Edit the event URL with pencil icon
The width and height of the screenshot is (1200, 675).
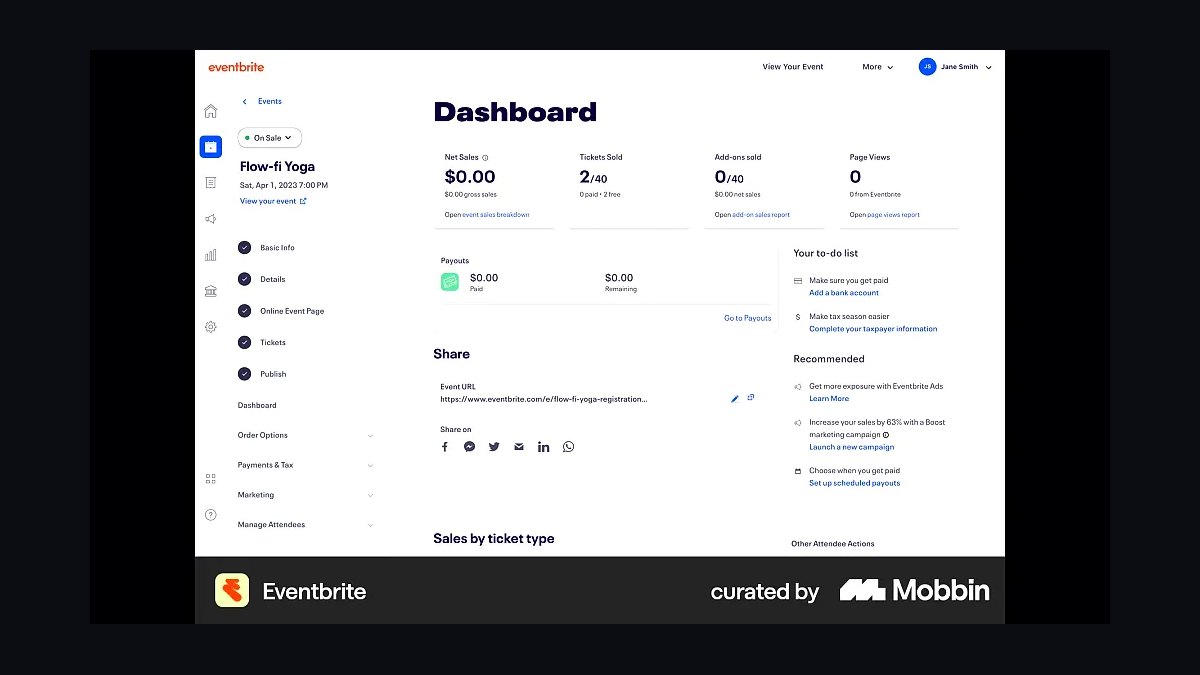tap(735, 398)
